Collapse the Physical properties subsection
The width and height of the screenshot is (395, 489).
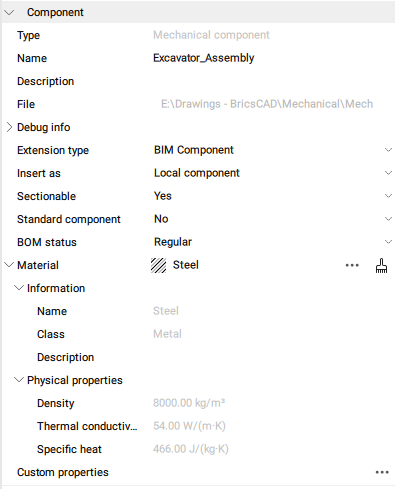coord(19,380)
